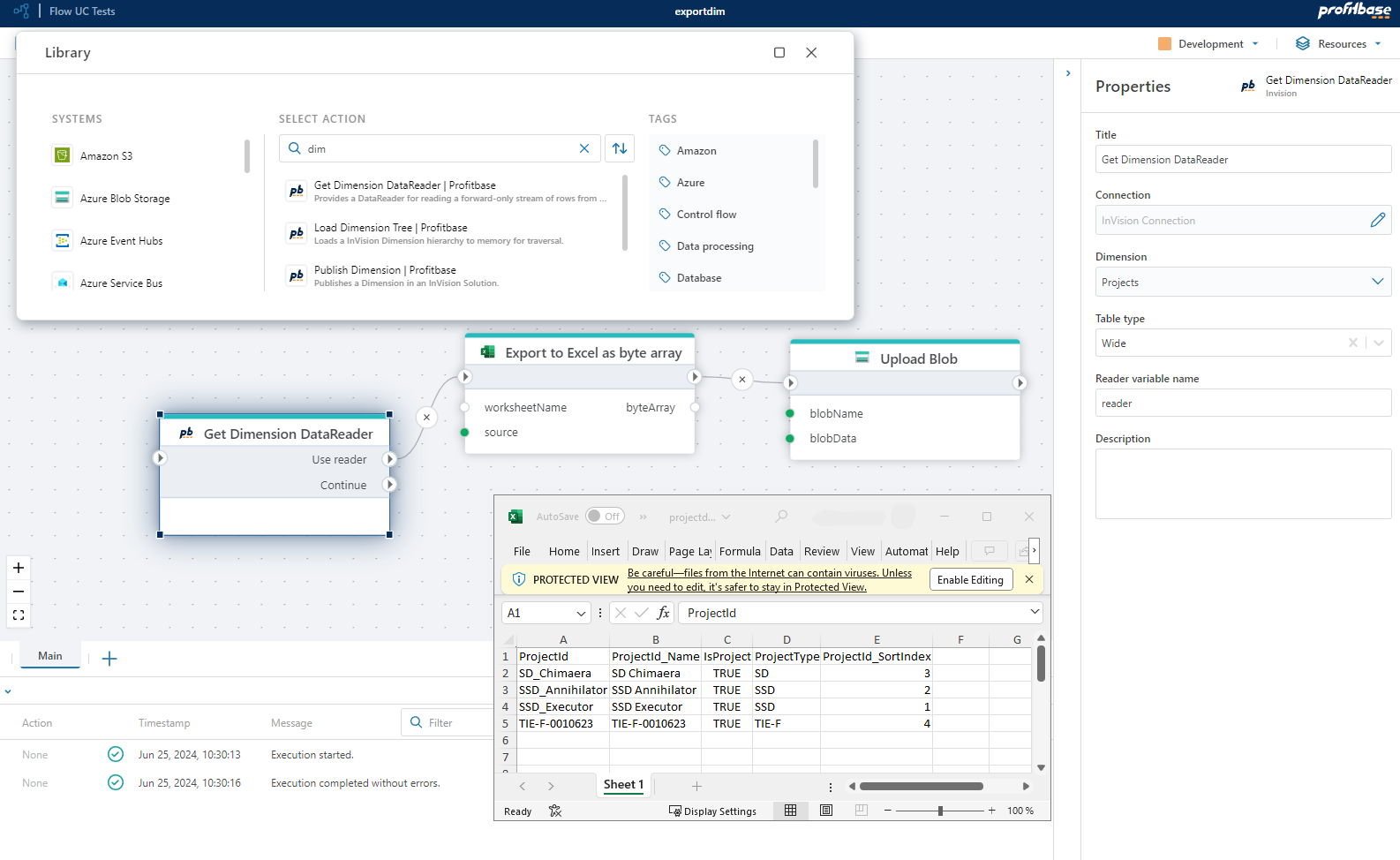
Task: Zoom in on the flow canvas
Action: pyautogui.click(x=19, y=568)
